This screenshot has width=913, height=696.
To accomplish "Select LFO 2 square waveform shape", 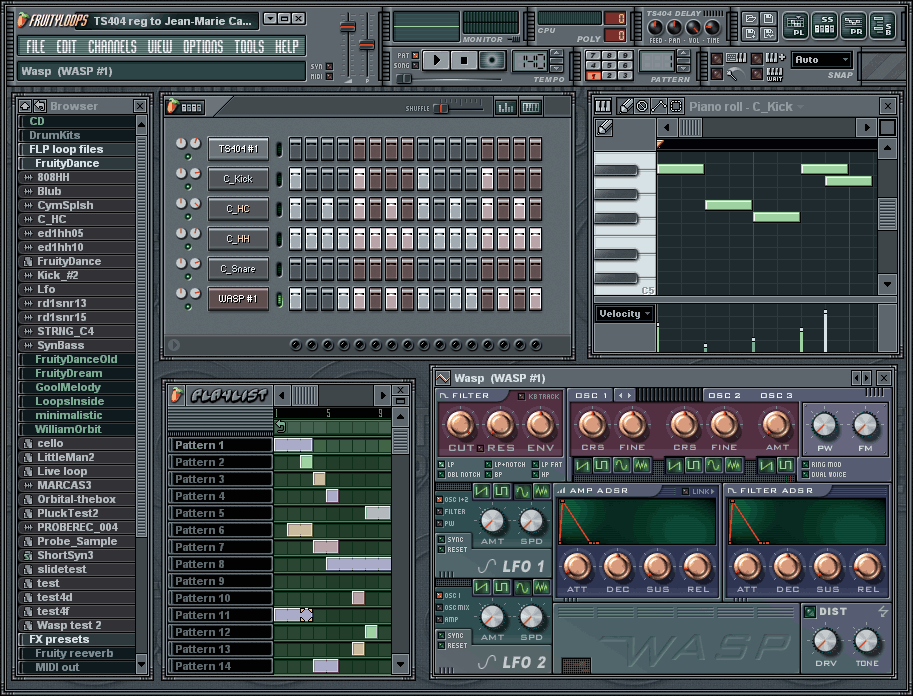I will (501, 587).
